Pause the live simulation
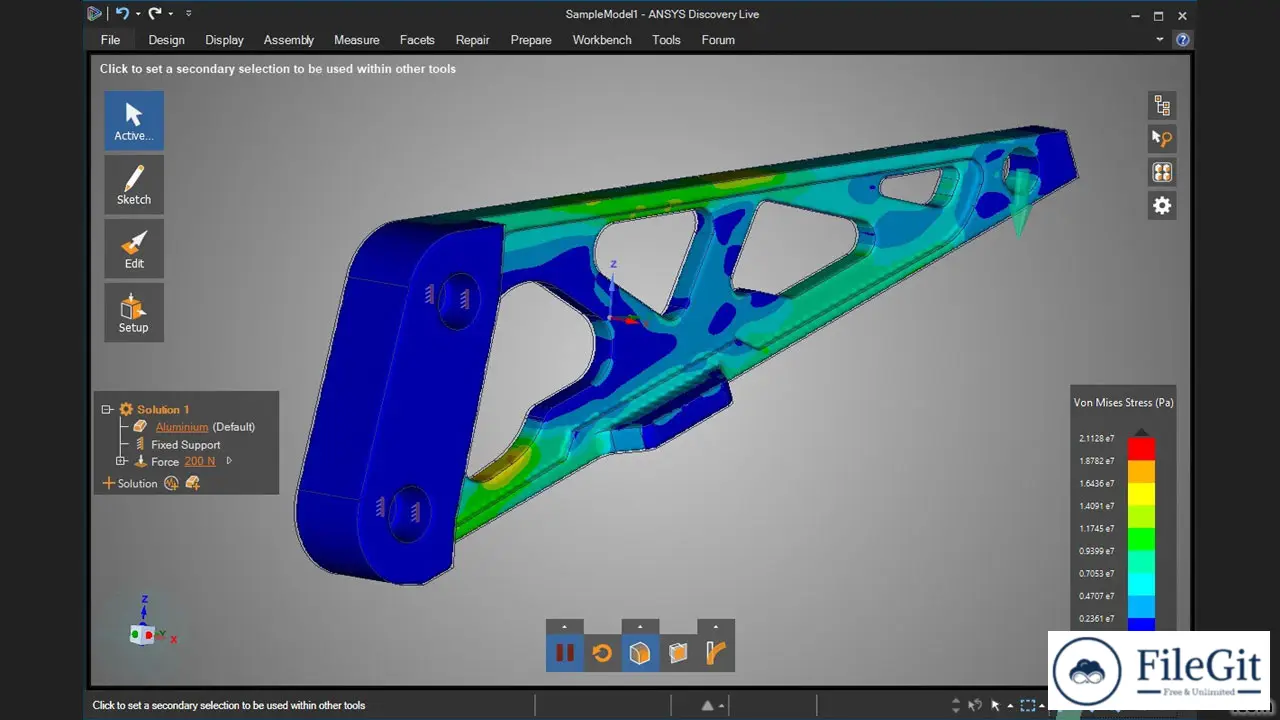Image resolution: width=1280 pixels, height=720 pixels. (x=565, y=653)
